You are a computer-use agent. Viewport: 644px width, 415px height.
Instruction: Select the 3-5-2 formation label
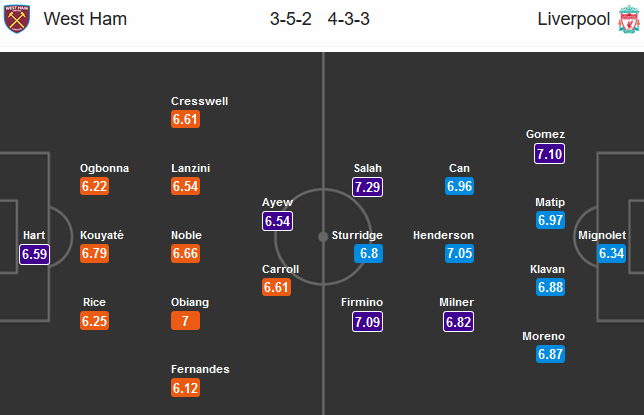[x=291, y=19]
